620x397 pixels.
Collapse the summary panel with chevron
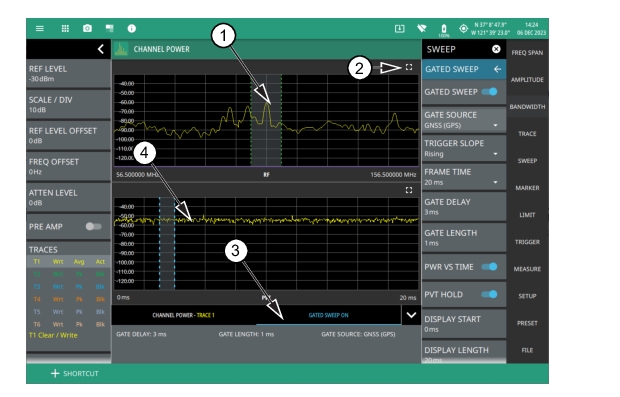tap(411, 315)
